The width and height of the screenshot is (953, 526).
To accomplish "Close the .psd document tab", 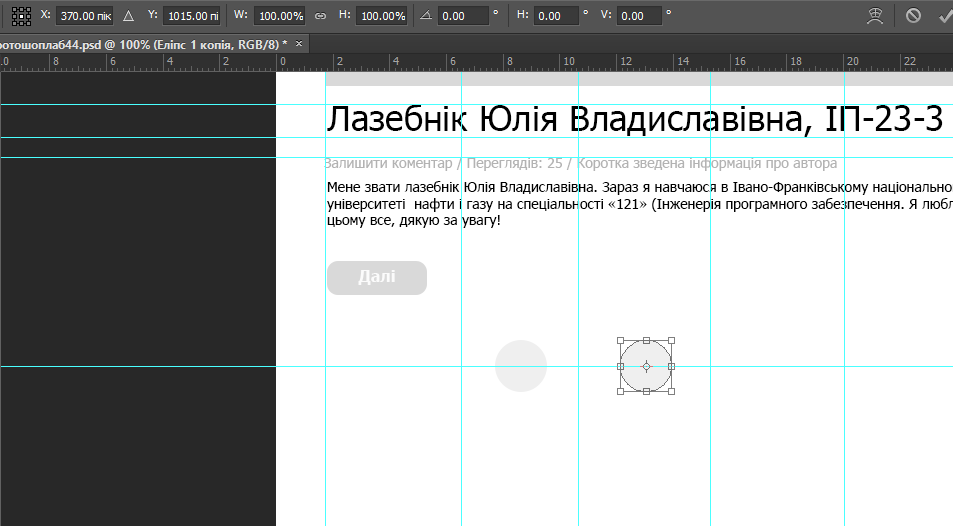I will pos(299,44).
